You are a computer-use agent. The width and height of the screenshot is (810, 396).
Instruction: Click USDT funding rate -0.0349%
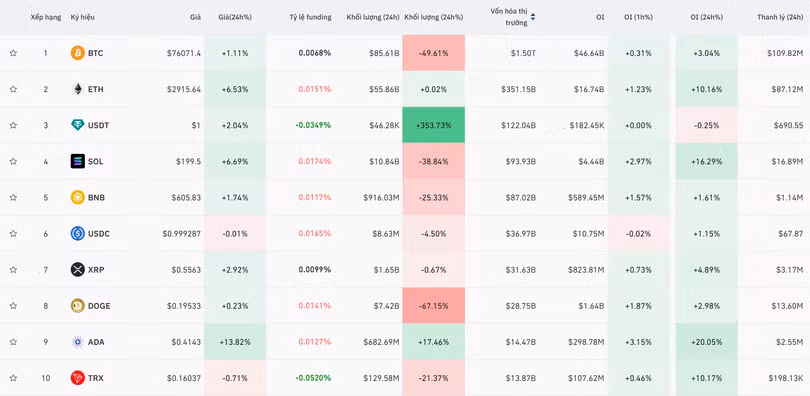pyautogui.click(x=314, y=125)
